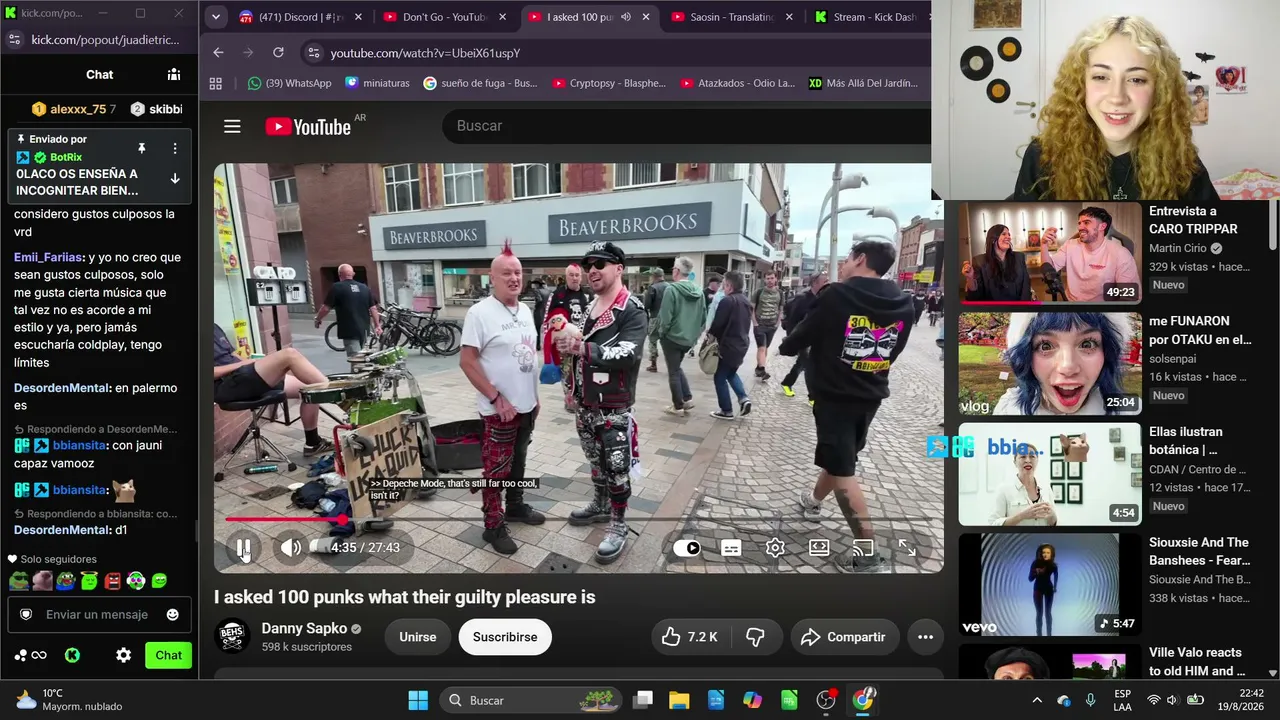Screen dimensions: 1280x720
Task: Click the Unirse button
Action: click(418, 637)
